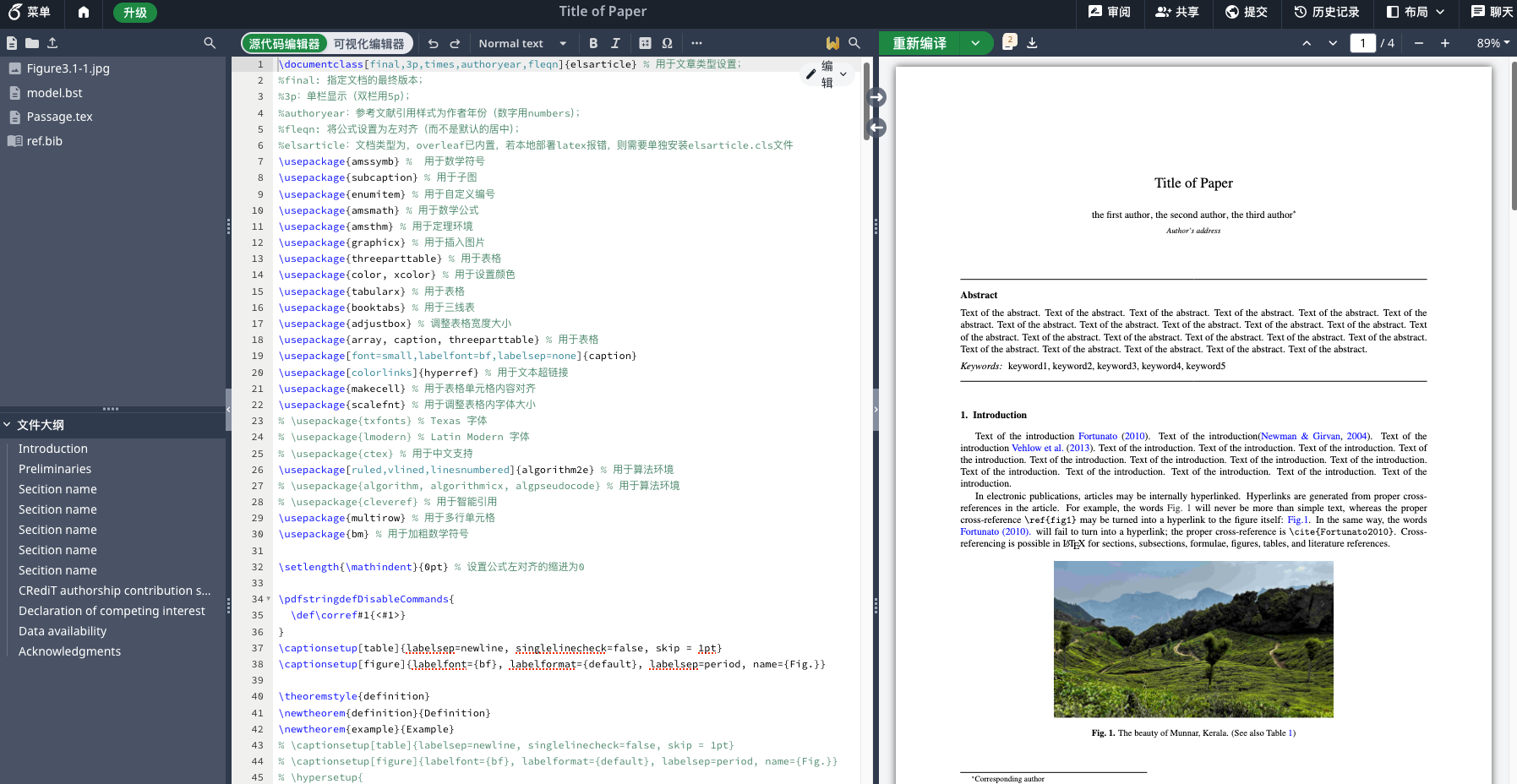The image size is (1517, 784).
Task: Jump to Preliminaries in outline
Action: coord(55,469)
